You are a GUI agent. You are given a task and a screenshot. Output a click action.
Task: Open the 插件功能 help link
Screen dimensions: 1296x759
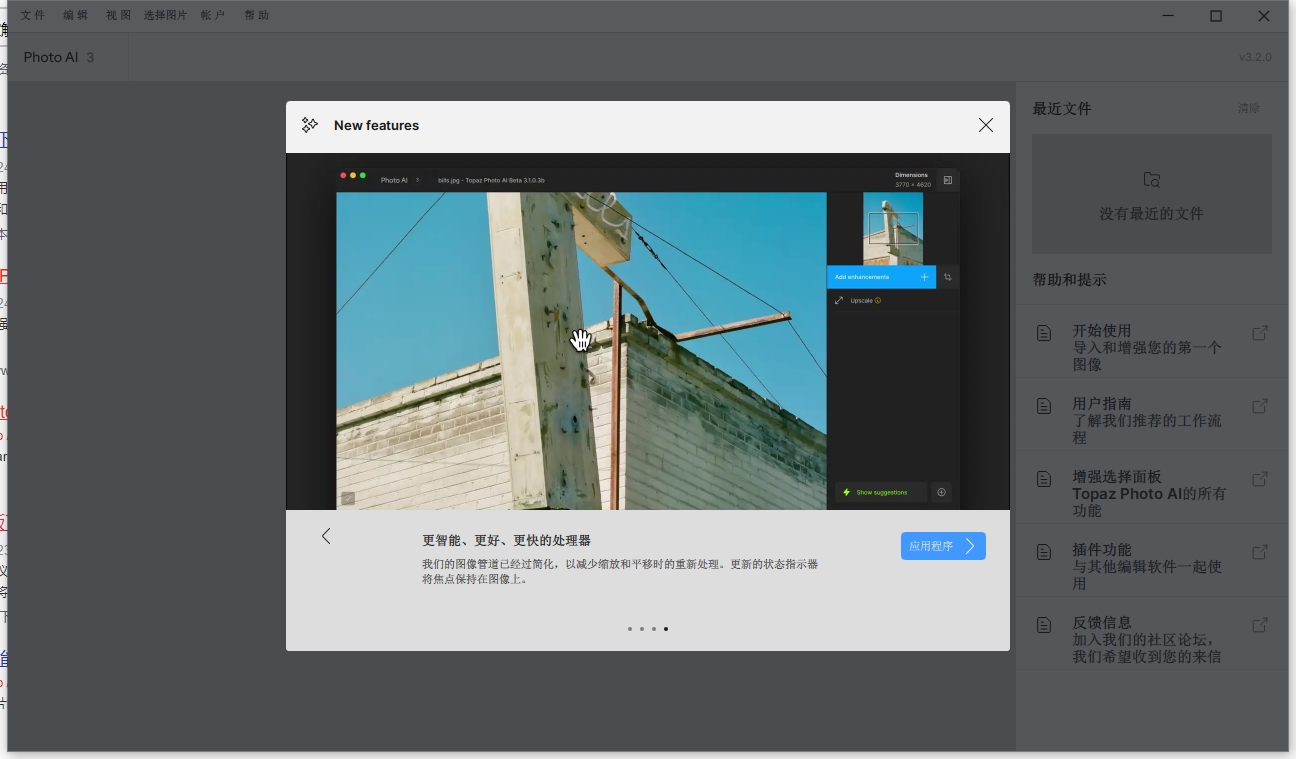click(x=1152, y=560)
